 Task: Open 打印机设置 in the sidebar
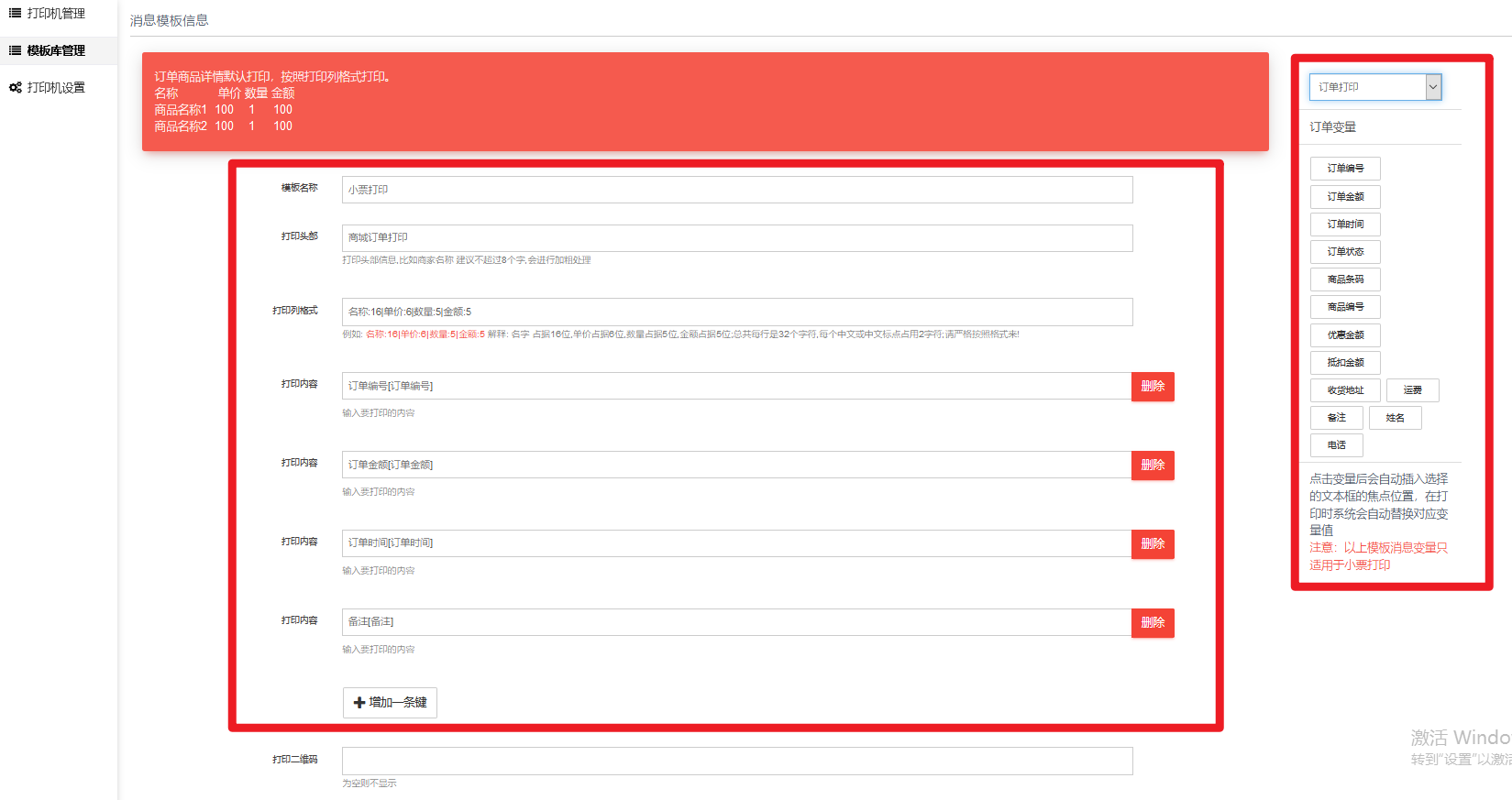[x=57, y=87]
